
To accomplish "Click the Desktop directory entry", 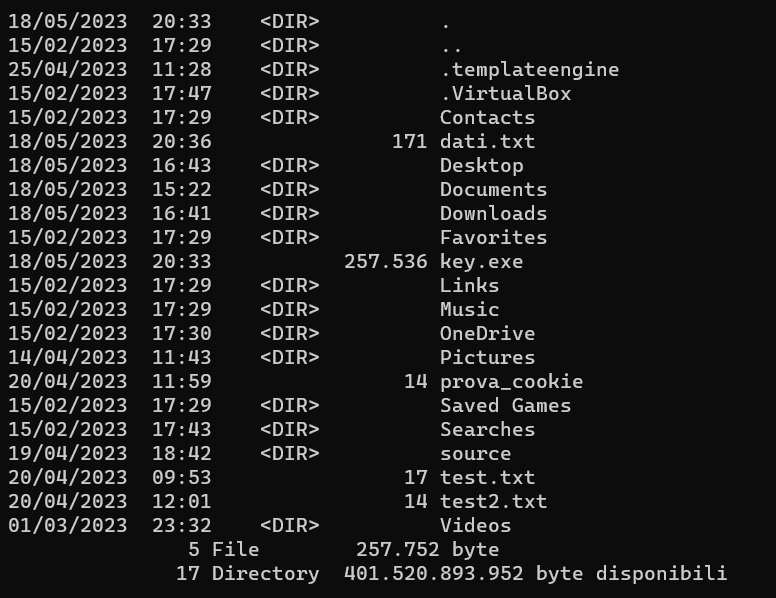I will click(x=482, y=166).
